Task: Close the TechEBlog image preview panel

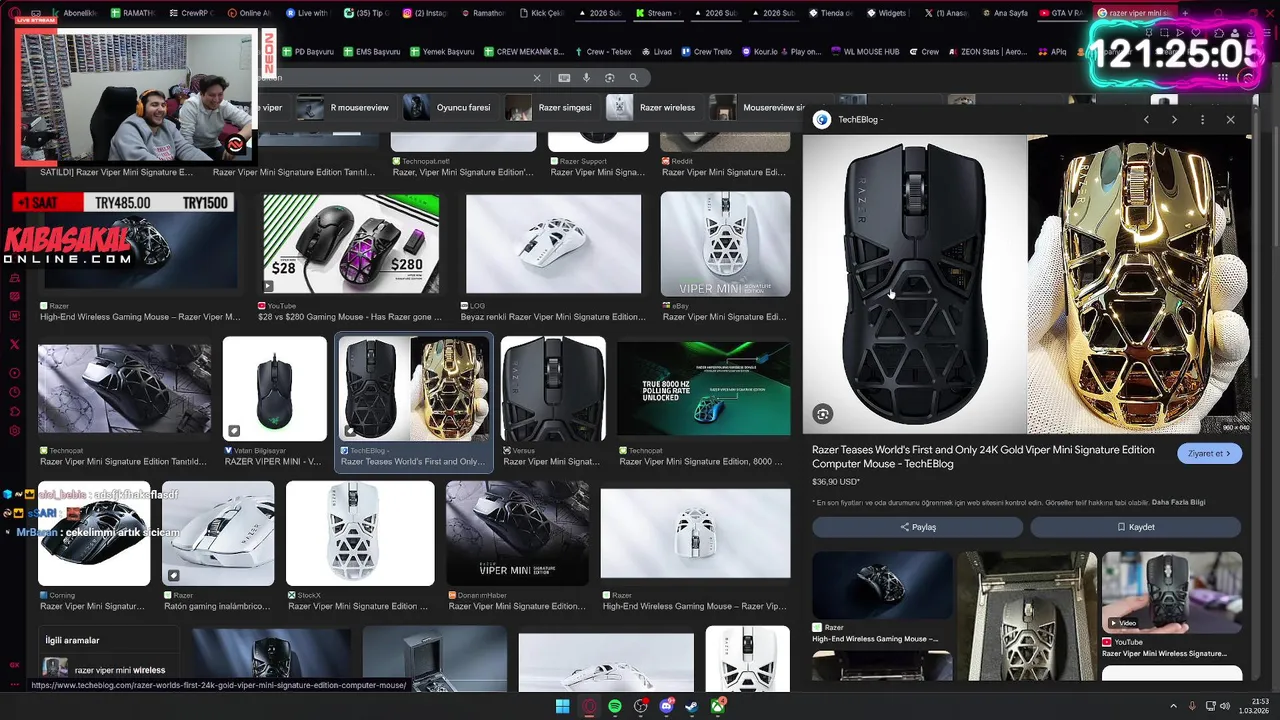Action: pyautogui.click(x=1231, y=119)
